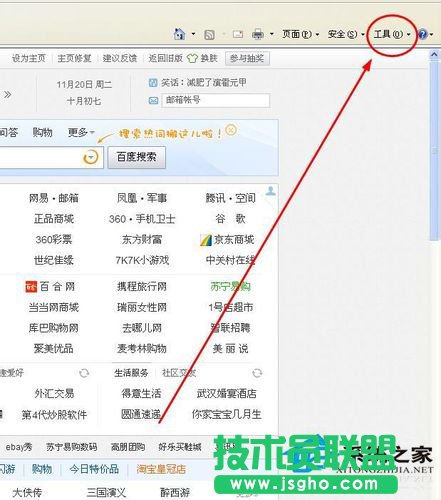The width and height of the screenshot is (441, 500).
Task: Click the 换肤 shirt icon
Action: 192,58
